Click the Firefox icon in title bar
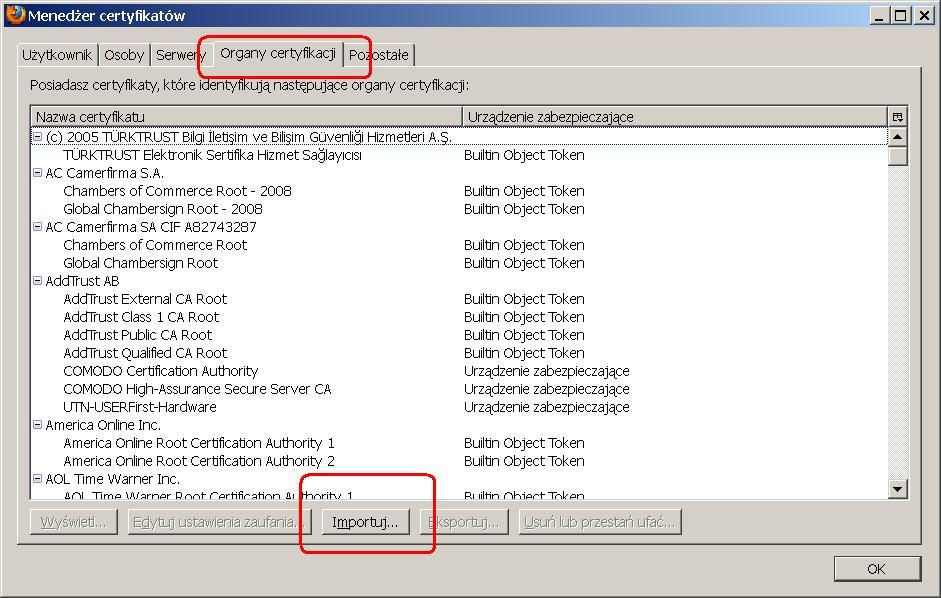Image resolution: width=941 pixels, height=598 pixels. click(x=14, y=15)
